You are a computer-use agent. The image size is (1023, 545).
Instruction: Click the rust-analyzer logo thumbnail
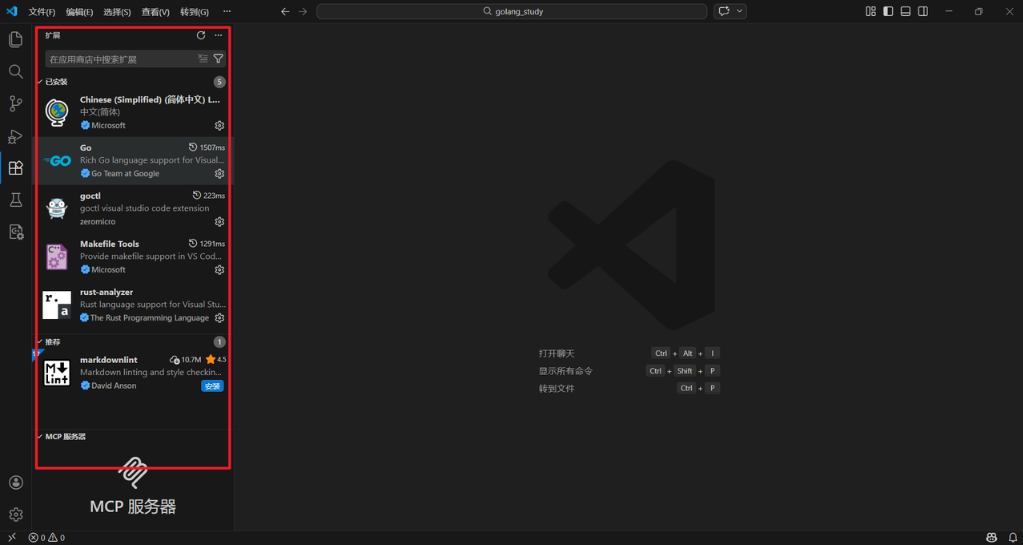(x=57, y=305)
